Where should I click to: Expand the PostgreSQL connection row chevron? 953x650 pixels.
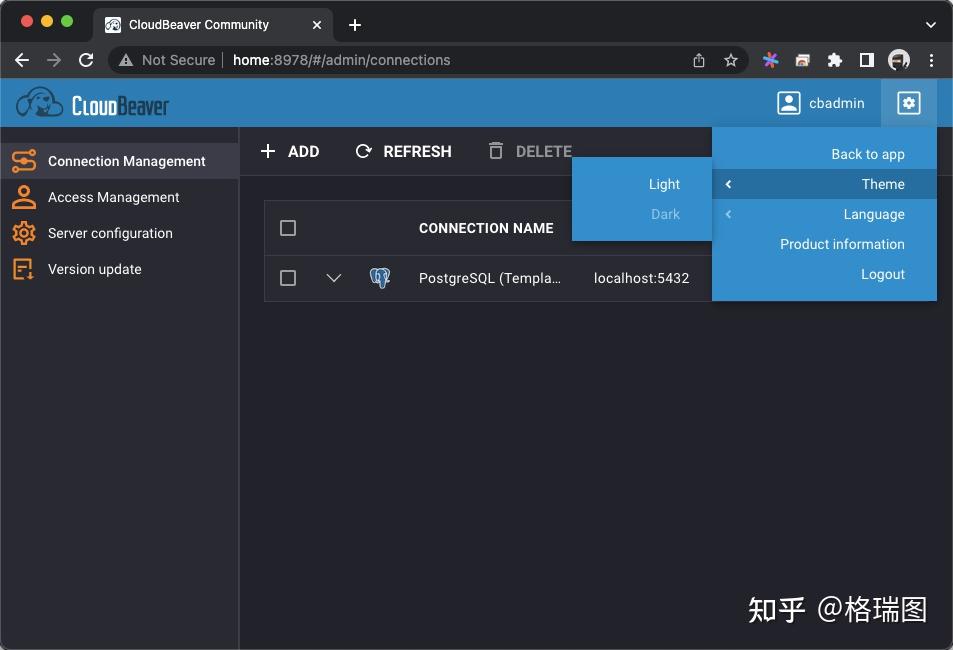point(334,278)
